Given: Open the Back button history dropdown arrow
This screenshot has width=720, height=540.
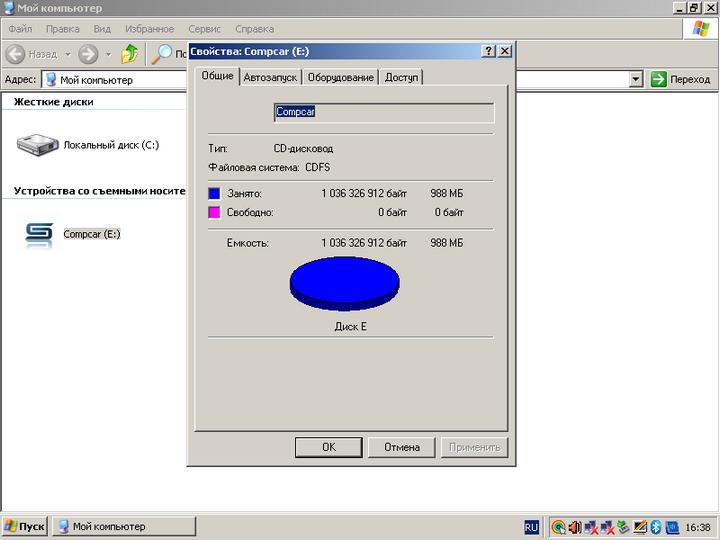Looking at the screenshot, I should click(68, 54).
